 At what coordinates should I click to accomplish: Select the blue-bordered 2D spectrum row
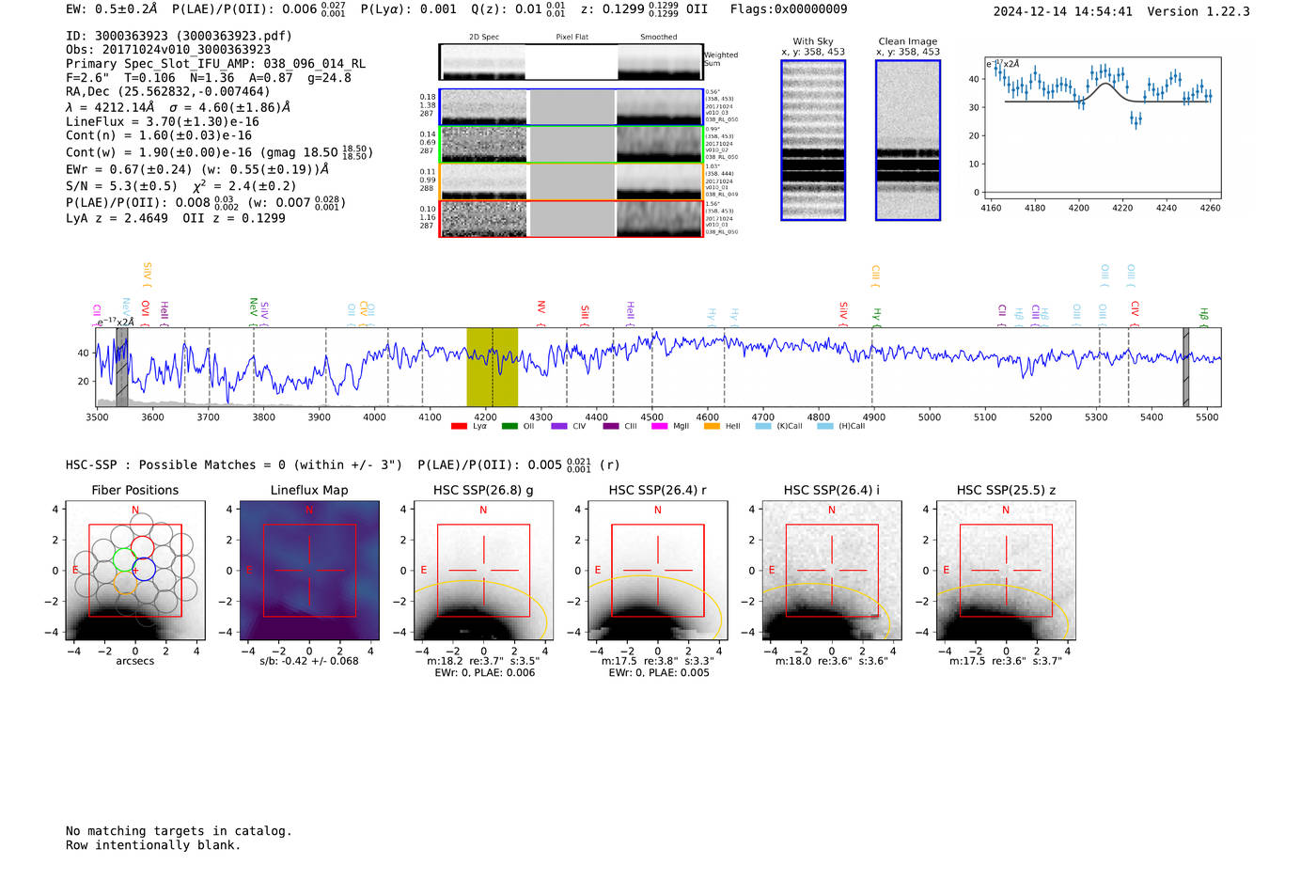(571, 107)
